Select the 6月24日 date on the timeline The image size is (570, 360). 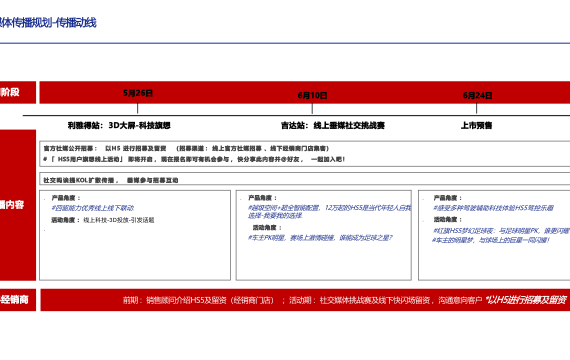click(x=477, y=95)
